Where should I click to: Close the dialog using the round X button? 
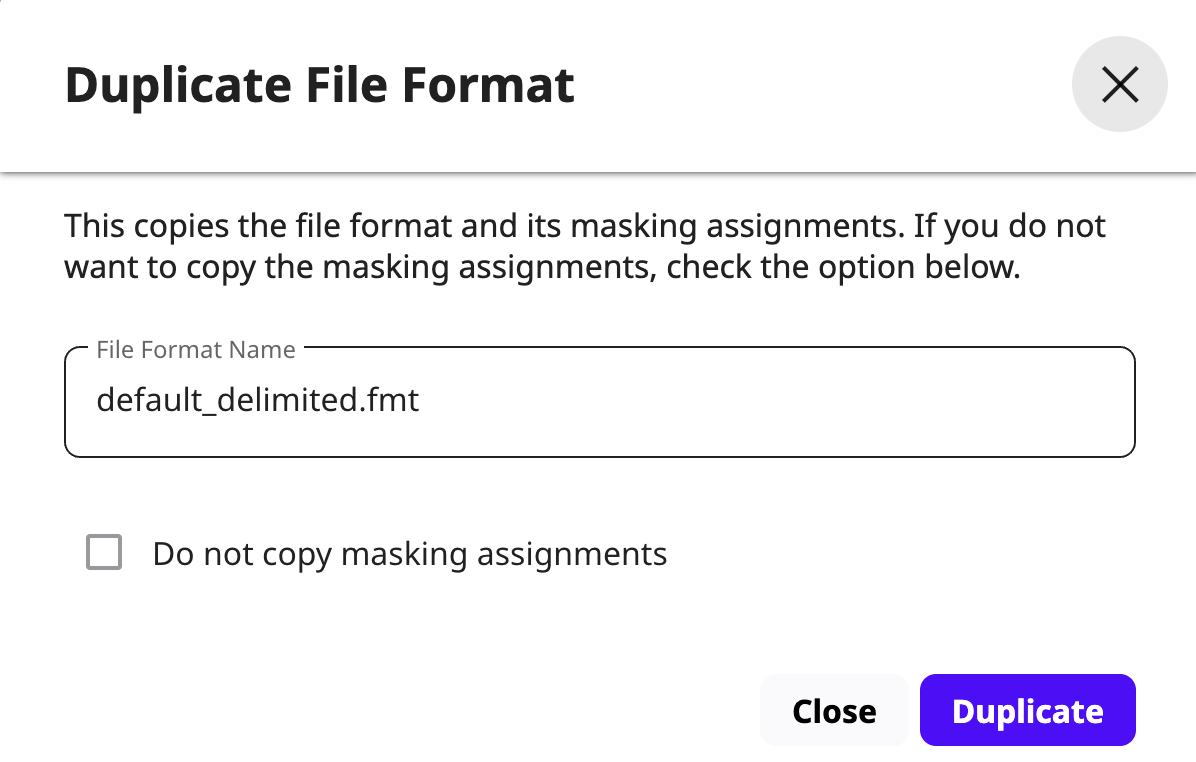(1119, 85)
